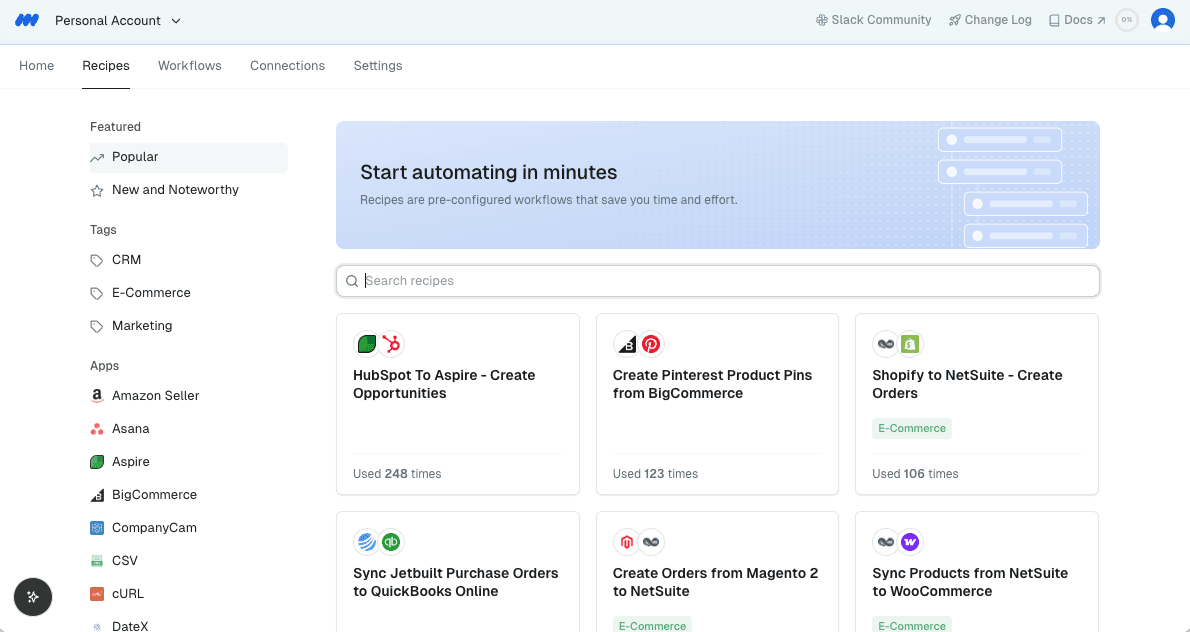Select the Recipes tab

click(x=105, y=66)
